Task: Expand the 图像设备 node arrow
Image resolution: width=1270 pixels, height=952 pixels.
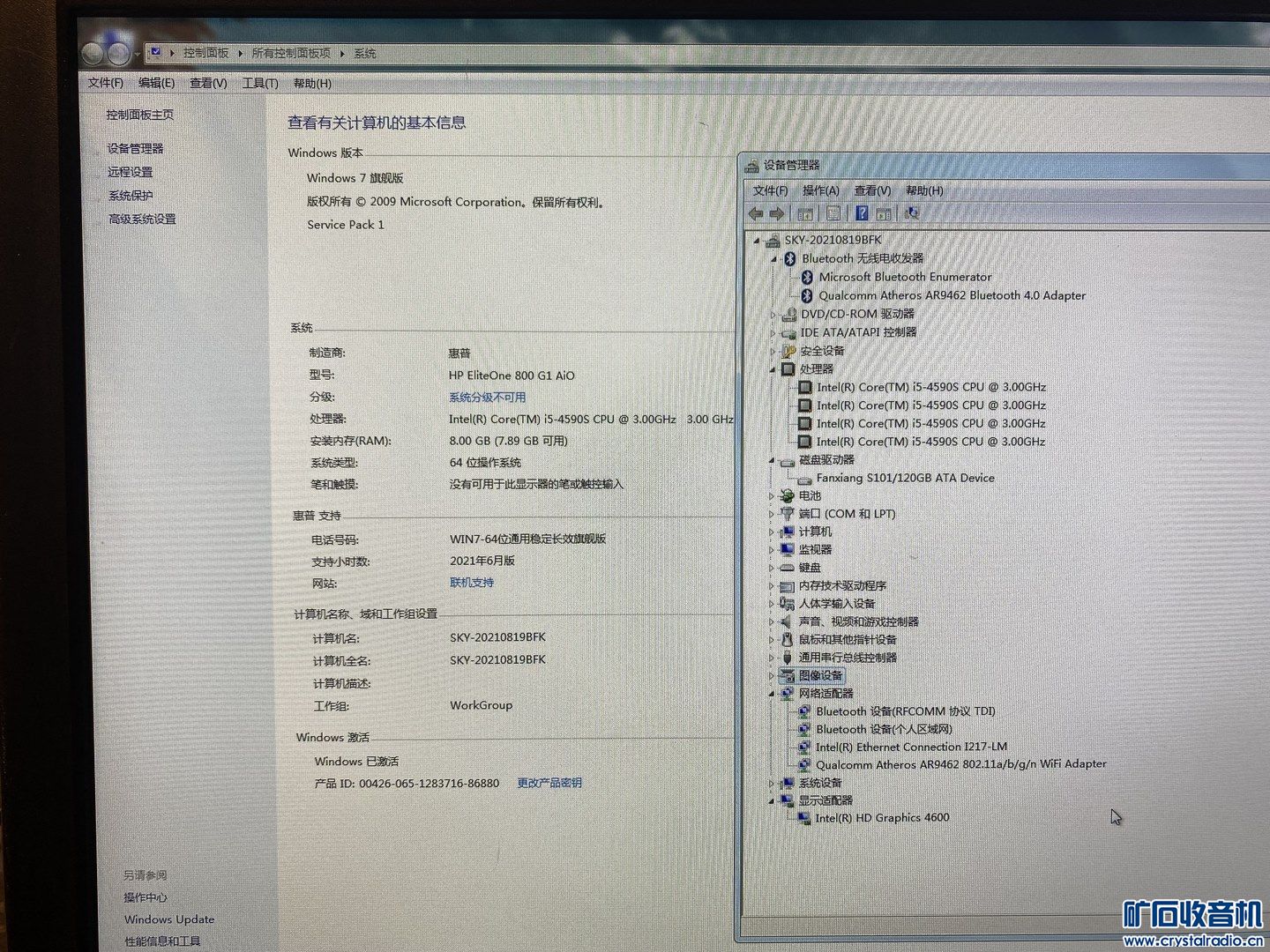Action: pyautogui.click(x=772, y=676)
